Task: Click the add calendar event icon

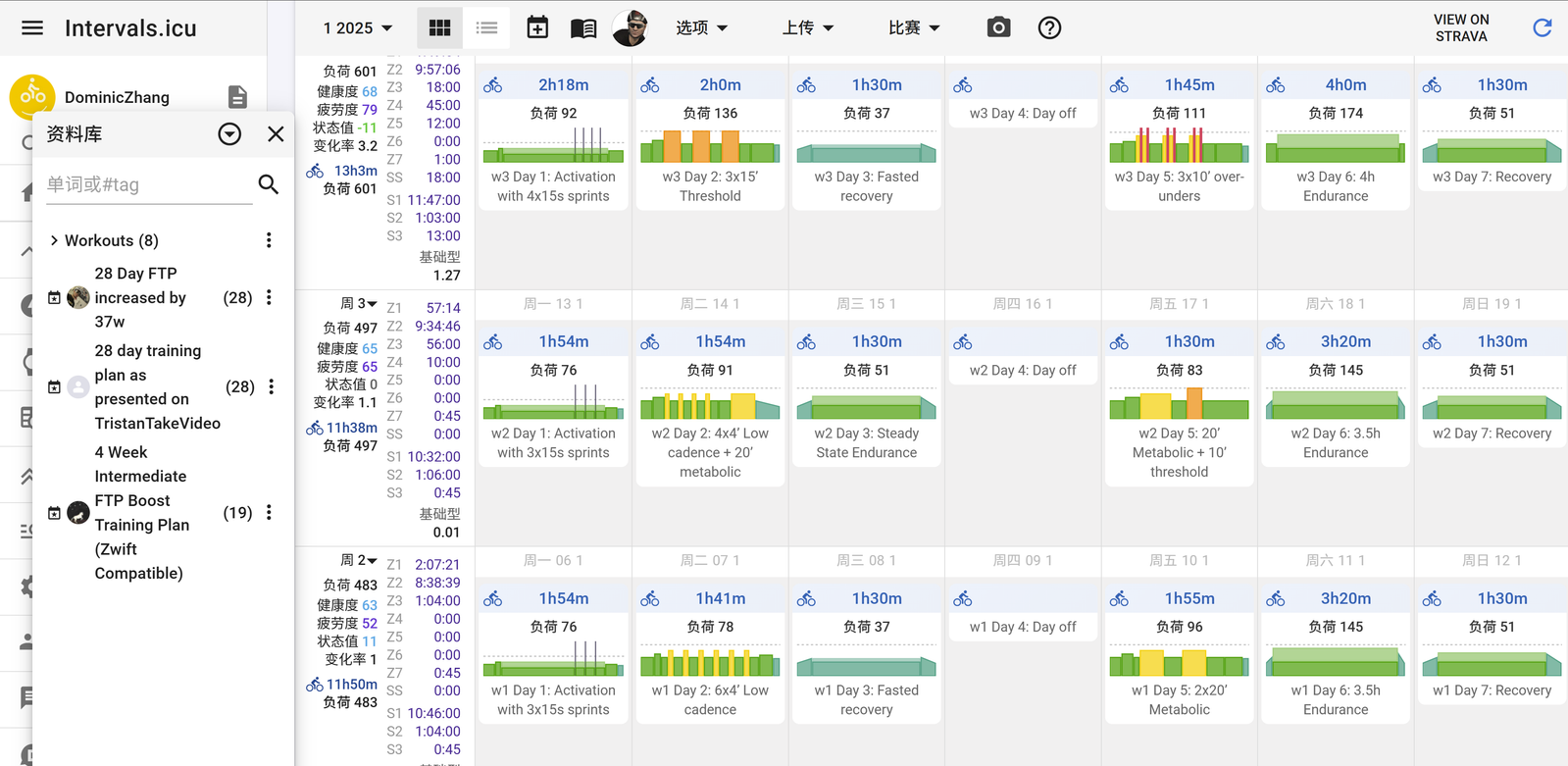Action: 537,27
